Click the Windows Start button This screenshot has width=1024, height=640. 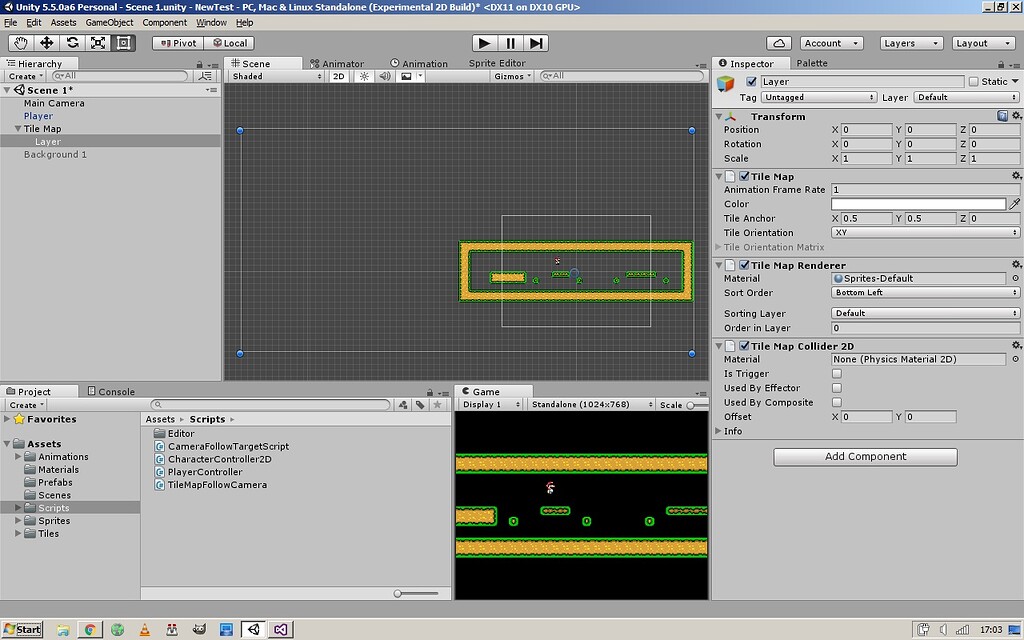point(21,628)
